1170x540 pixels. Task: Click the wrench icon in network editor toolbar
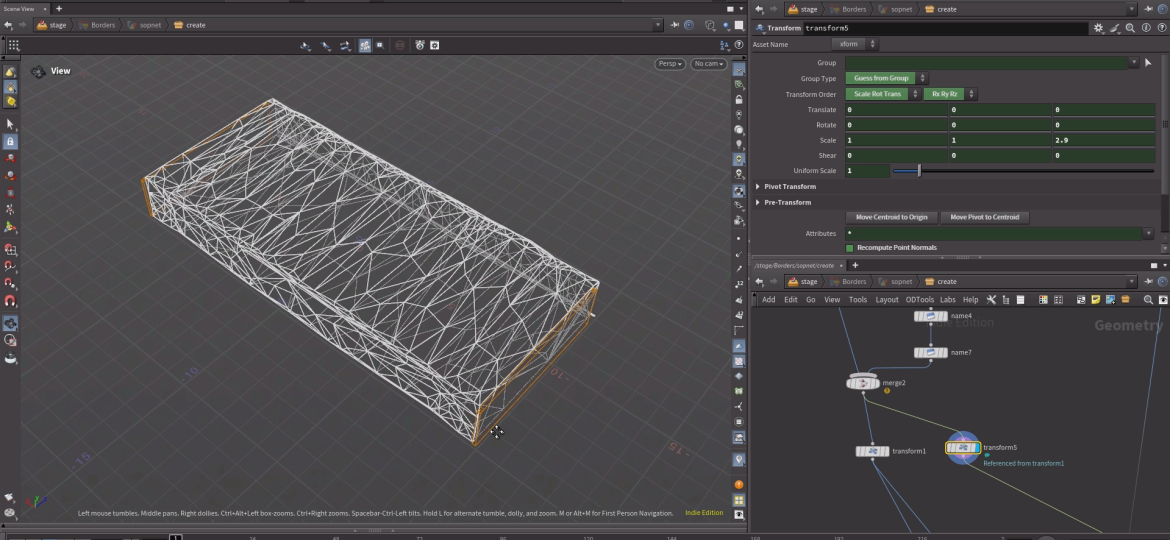[991, 300]
